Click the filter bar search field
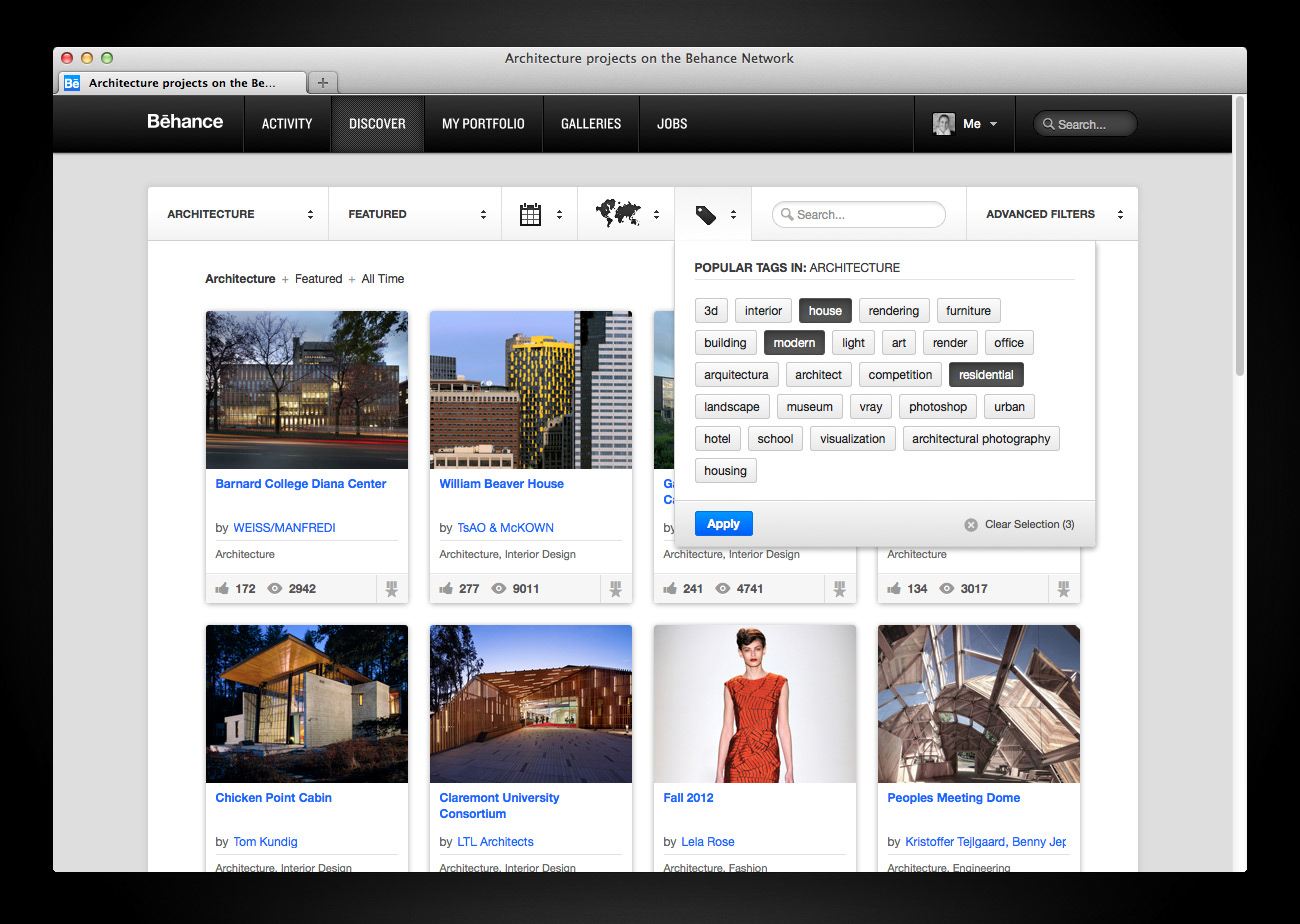This screenshot has width=1300, height=924. tap(858, 214)
